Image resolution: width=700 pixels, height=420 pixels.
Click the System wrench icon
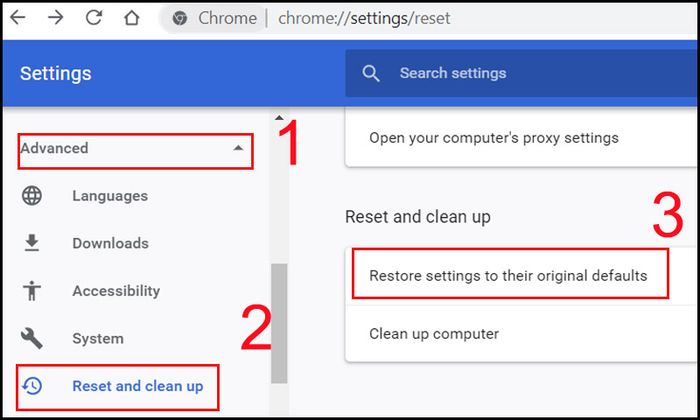pos(32,338)
